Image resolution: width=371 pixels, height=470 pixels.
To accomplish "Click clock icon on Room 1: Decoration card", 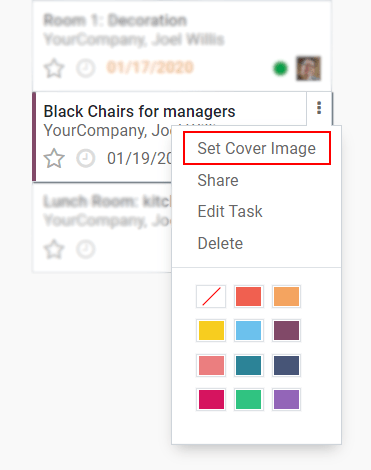I will [x=86, y=68].
